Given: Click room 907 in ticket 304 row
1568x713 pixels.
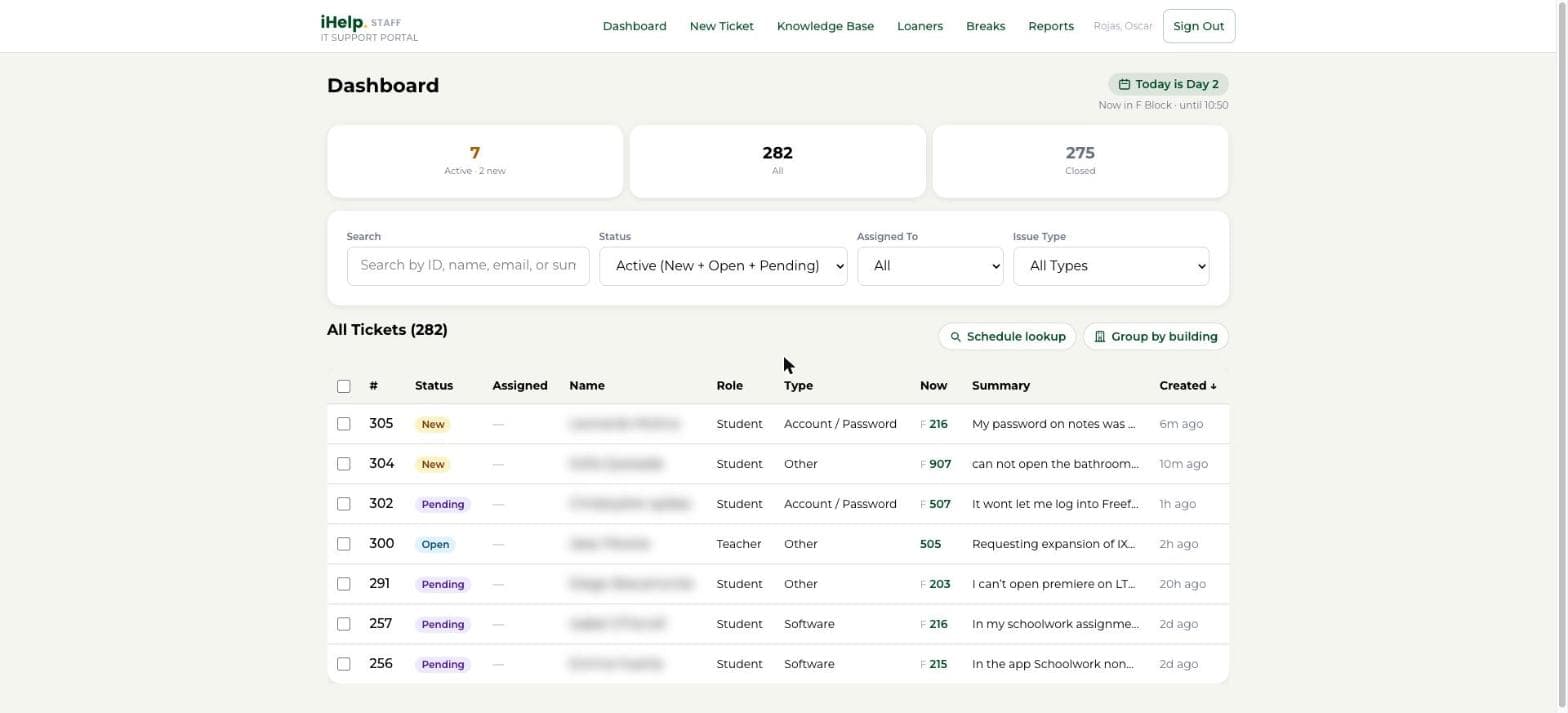Looking at the screenshot, I should (x=940, y=464).
